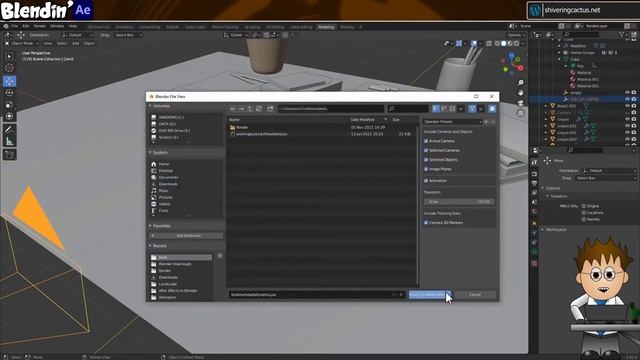Toggle Image Planes checkbox
Image resolution: width=640 pixels, height=360 pixels.
[426, 169]
